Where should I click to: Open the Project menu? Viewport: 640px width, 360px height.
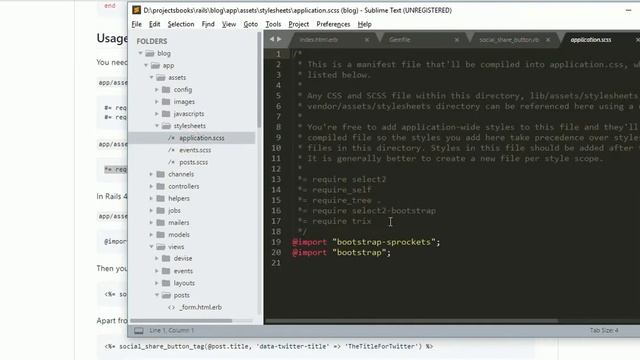pyautogui.click(x=298, y=24)
